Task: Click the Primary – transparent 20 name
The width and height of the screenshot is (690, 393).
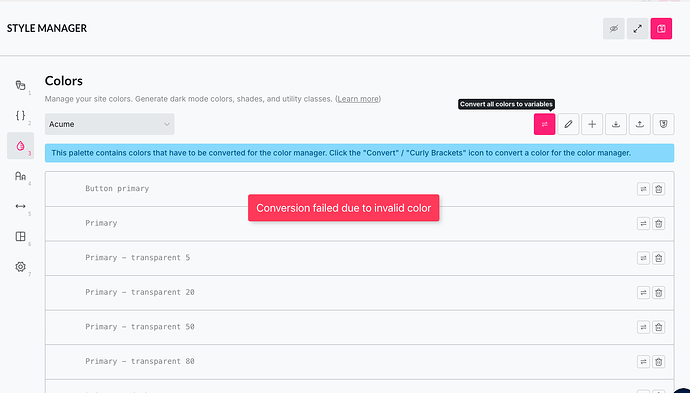Action: [x=140, y=292]
